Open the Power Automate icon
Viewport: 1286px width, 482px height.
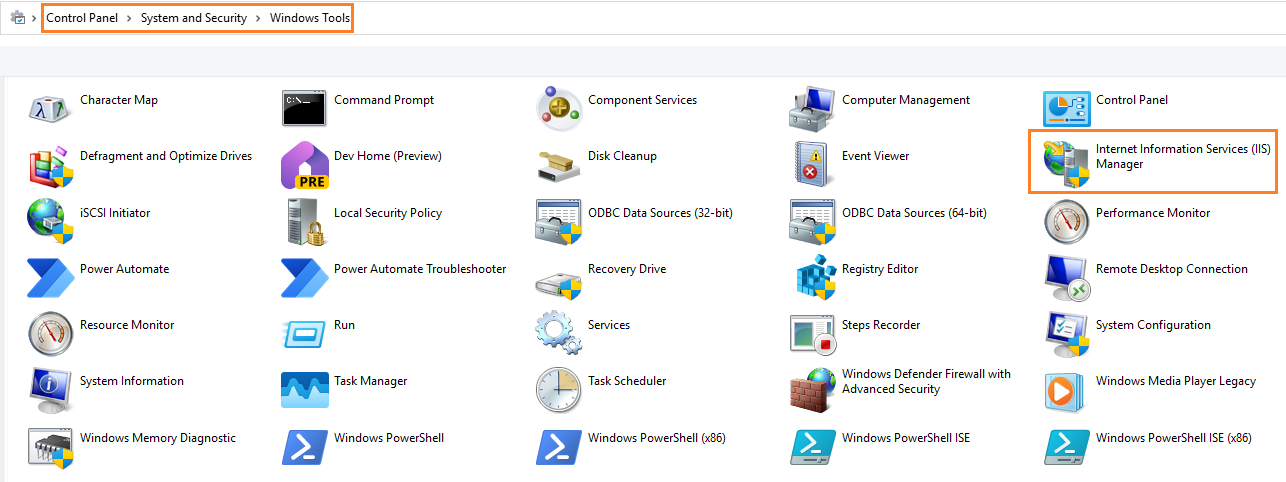[51, 276]
